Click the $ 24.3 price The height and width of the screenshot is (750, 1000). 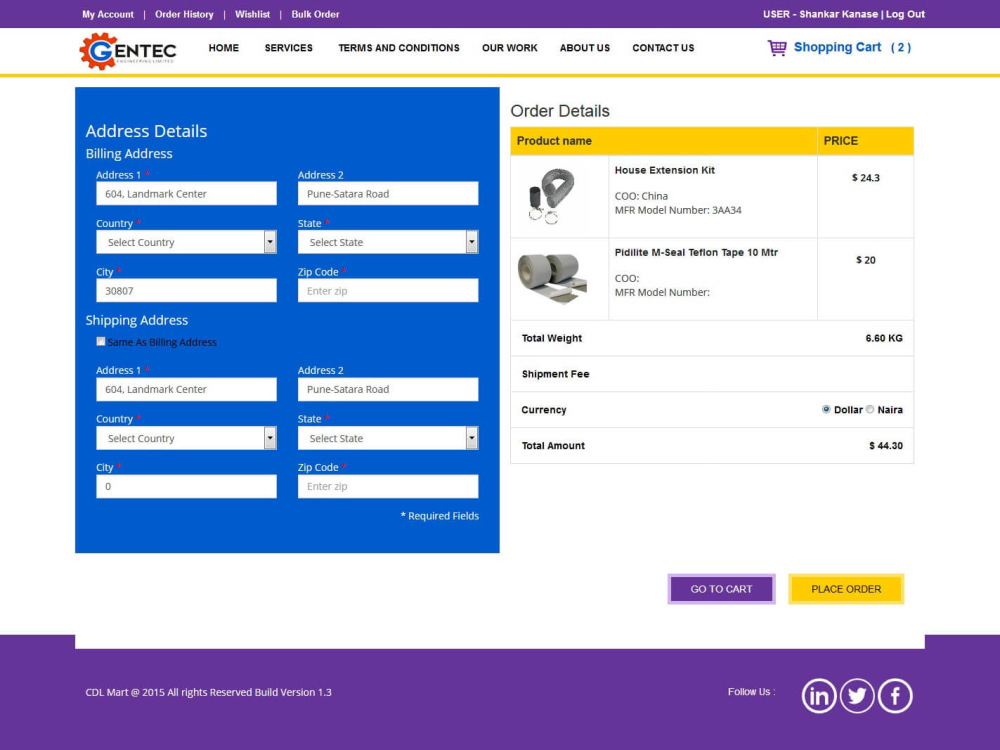coord(865,178)
